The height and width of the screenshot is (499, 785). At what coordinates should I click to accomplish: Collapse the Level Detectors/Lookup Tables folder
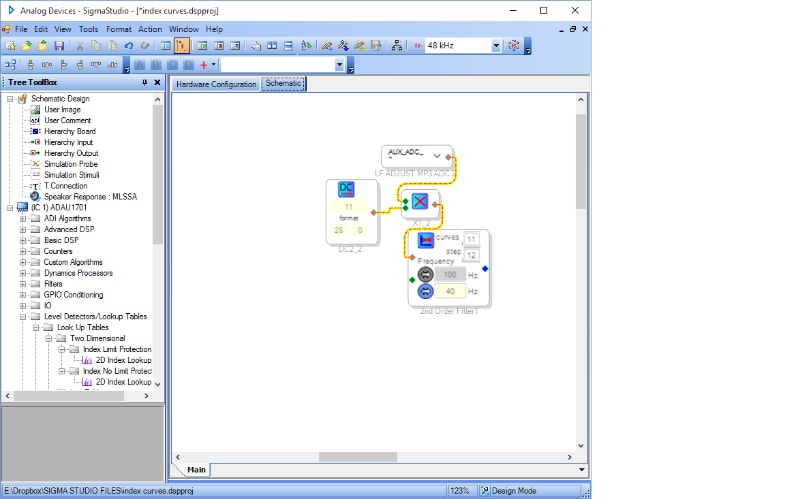23,316
